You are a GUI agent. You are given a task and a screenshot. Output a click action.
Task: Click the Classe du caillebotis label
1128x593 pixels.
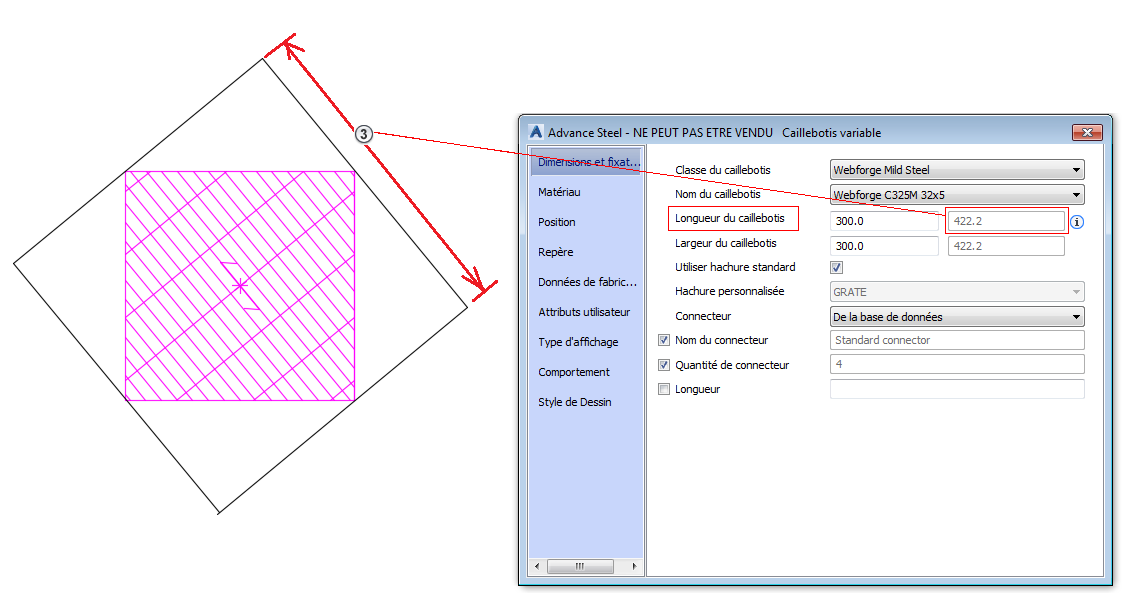pos(722,170)
